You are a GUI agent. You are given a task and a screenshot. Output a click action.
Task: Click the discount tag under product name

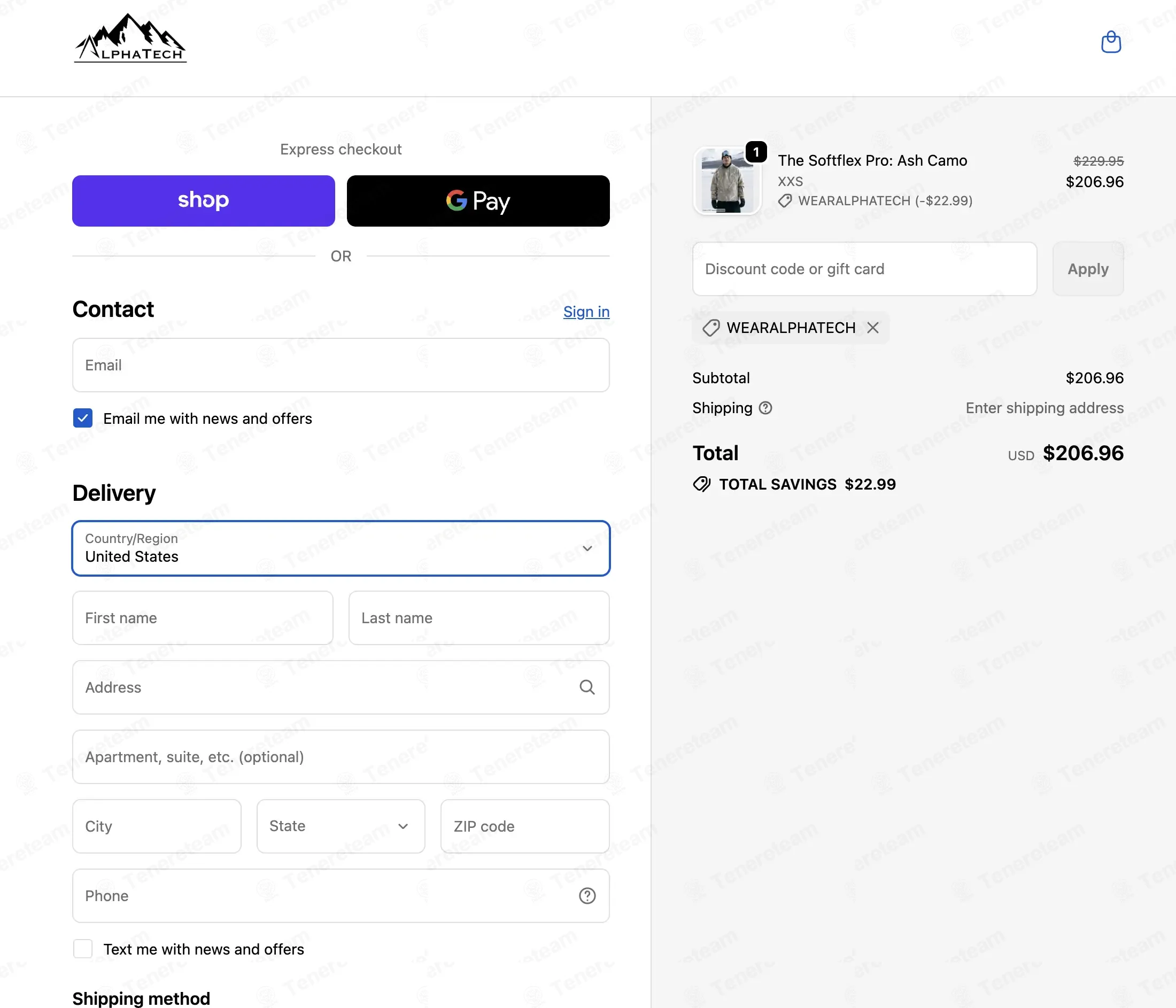click(785, 201)
